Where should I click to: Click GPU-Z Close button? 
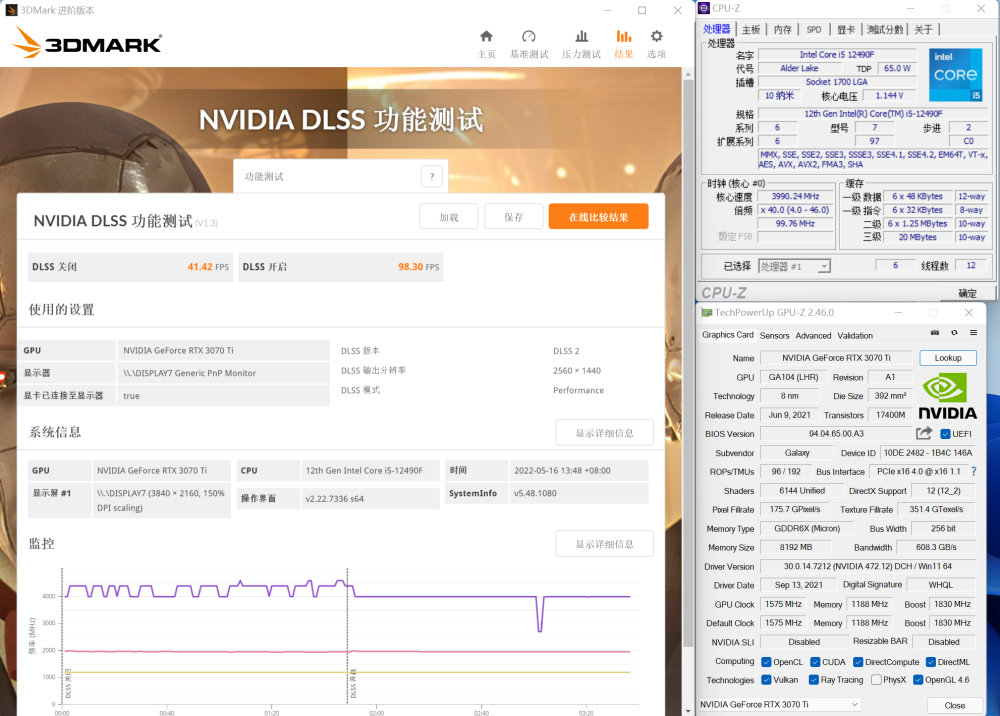pos(954,705)
